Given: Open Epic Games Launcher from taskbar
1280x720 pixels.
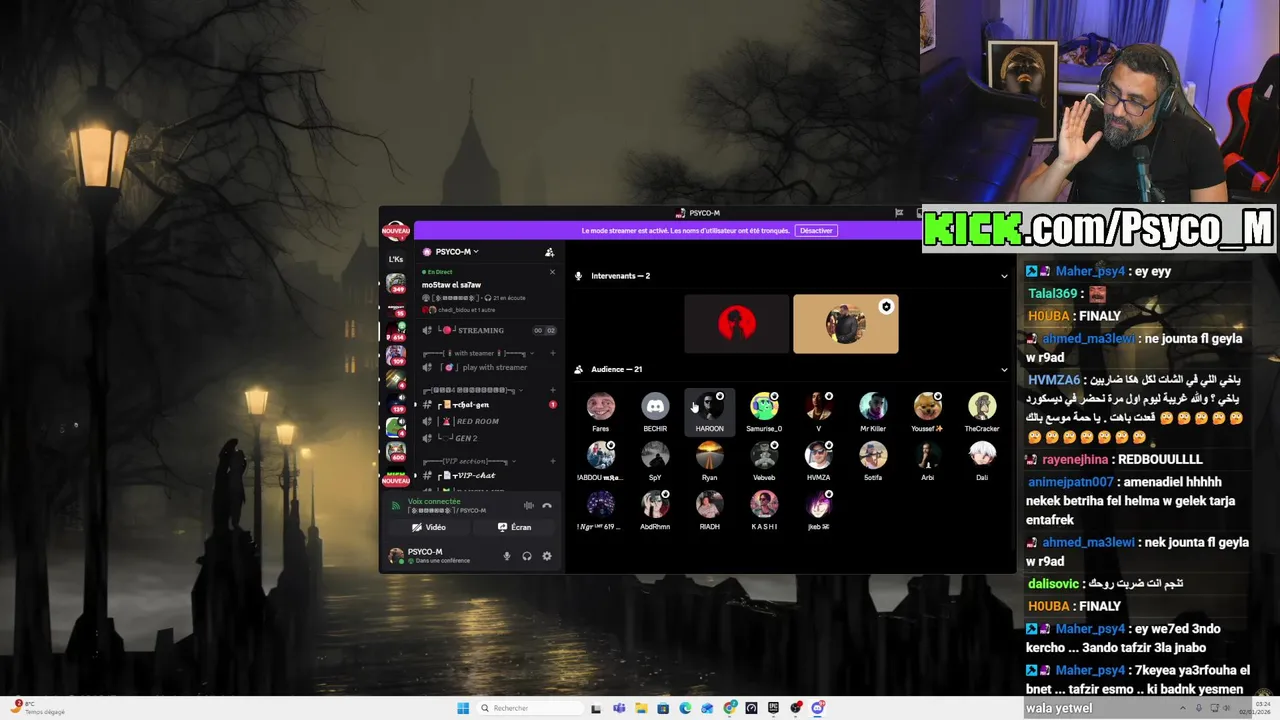Looking at the screenshot, I should [x=773, y=708].
